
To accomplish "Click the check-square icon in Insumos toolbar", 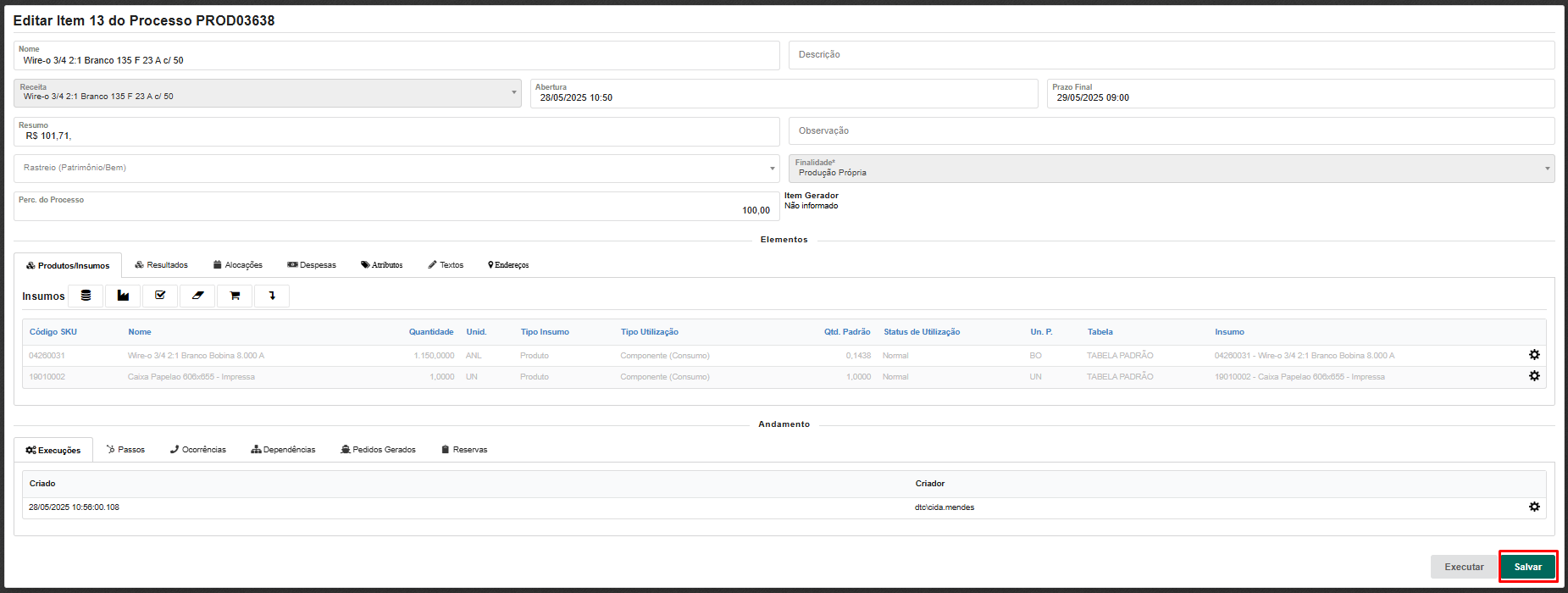I will (x=160, y=296).
